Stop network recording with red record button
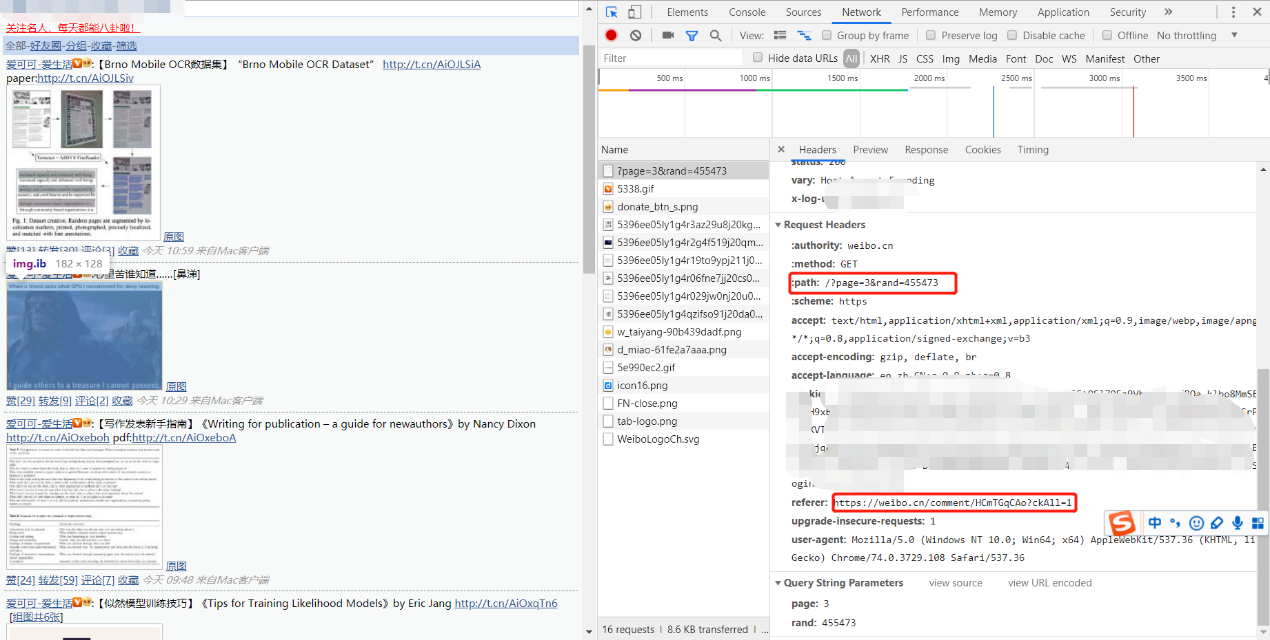The width and height of the screenshot is (1270, 640). [611, 35]
